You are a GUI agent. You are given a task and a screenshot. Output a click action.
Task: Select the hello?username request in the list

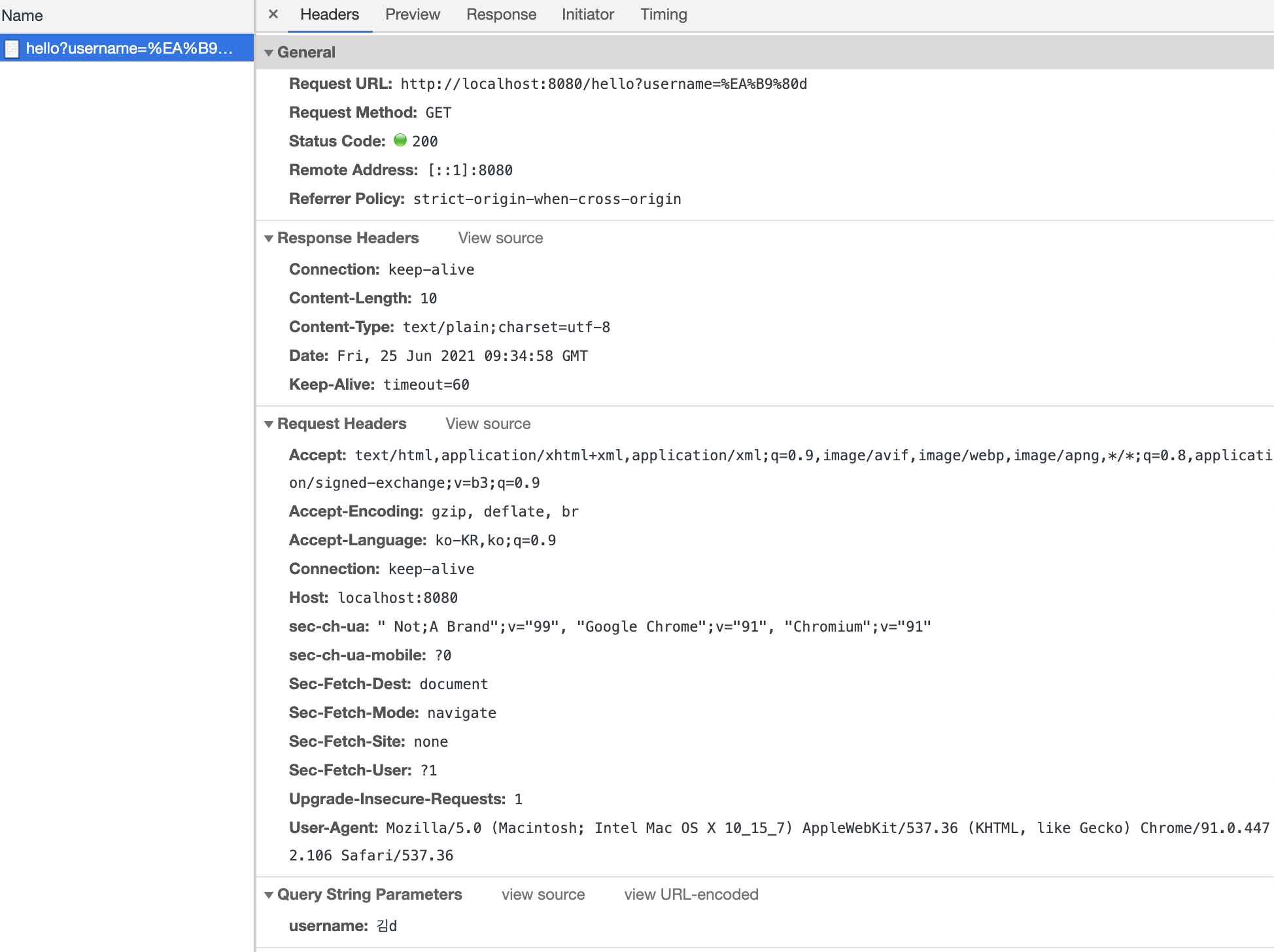[x=129, y=48]
